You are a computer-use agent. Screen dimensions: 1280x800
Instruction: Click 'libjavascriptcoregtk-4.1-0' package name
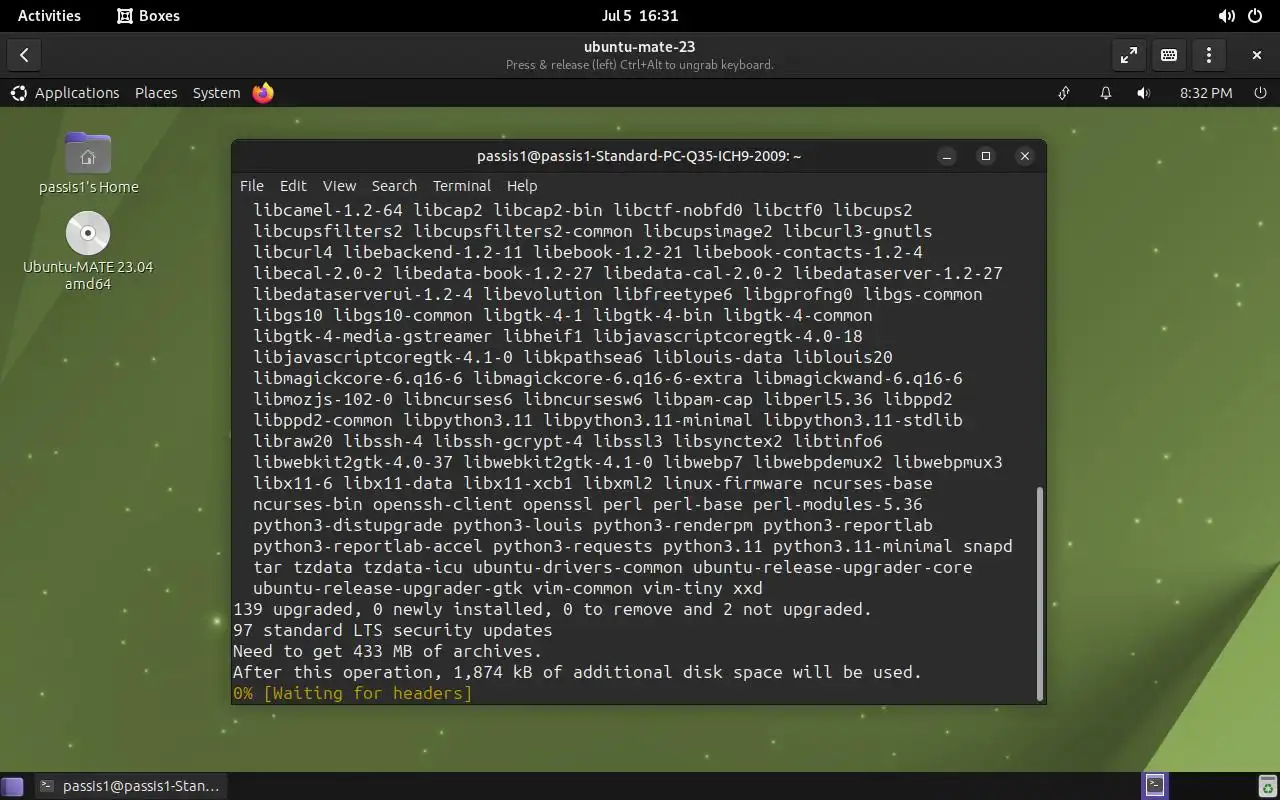(383, 357)
